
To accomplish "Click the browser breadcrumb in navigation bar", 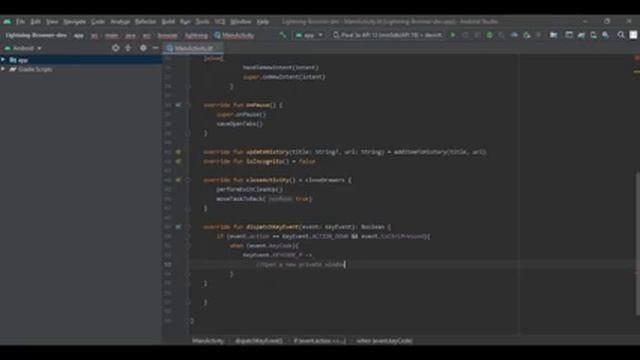I will point(167,36).
